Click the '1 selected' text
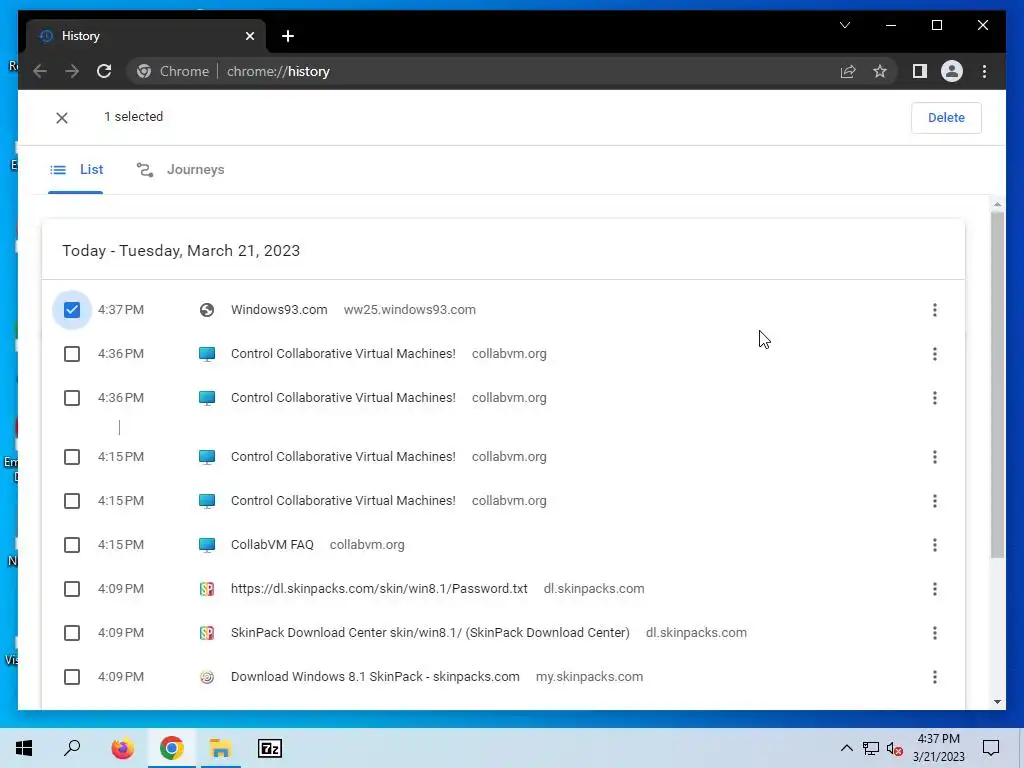The height and width of the screenshot is (768, 1024). (x=133, y=117)
